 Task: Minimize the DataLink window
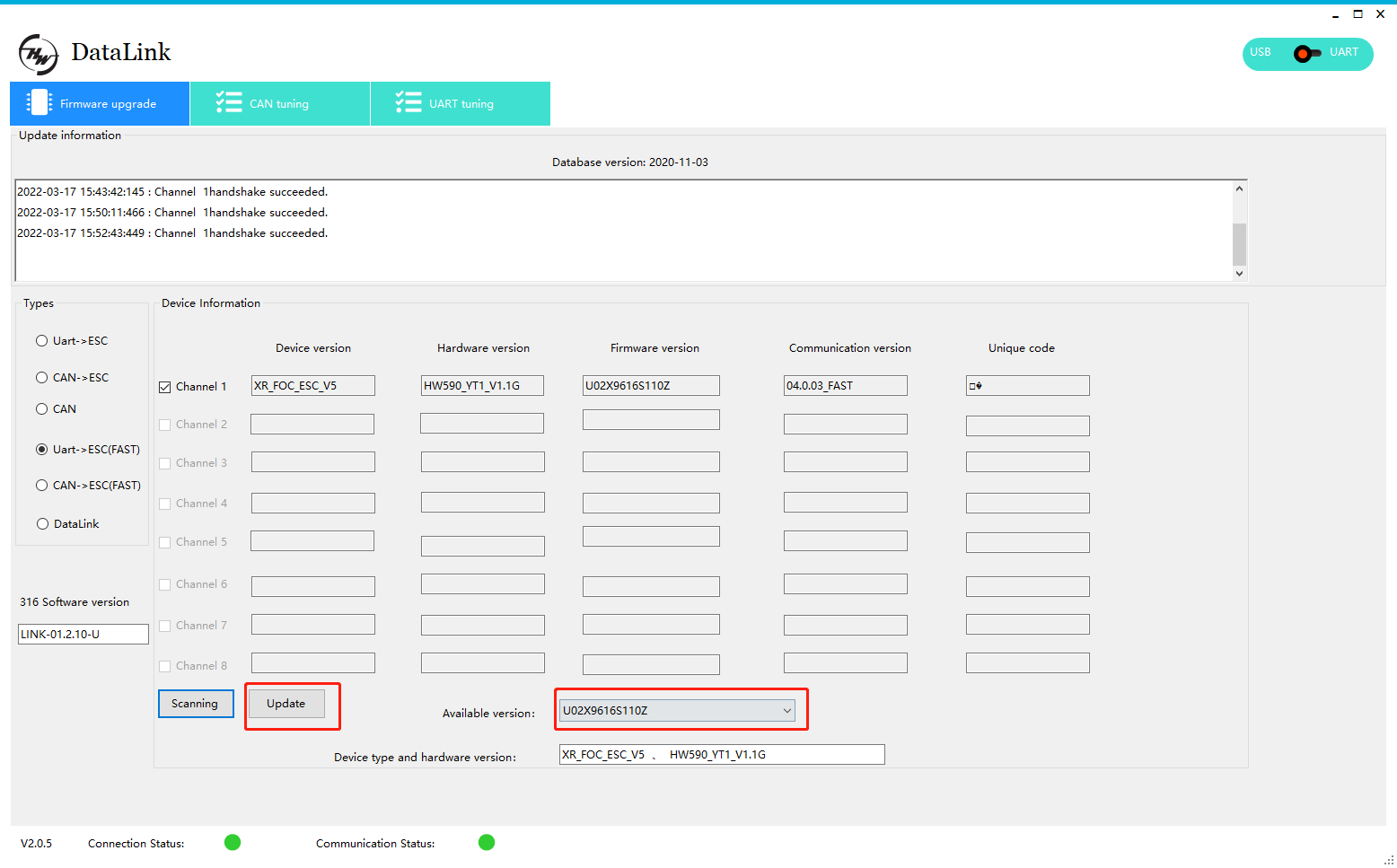point(1335,14)
